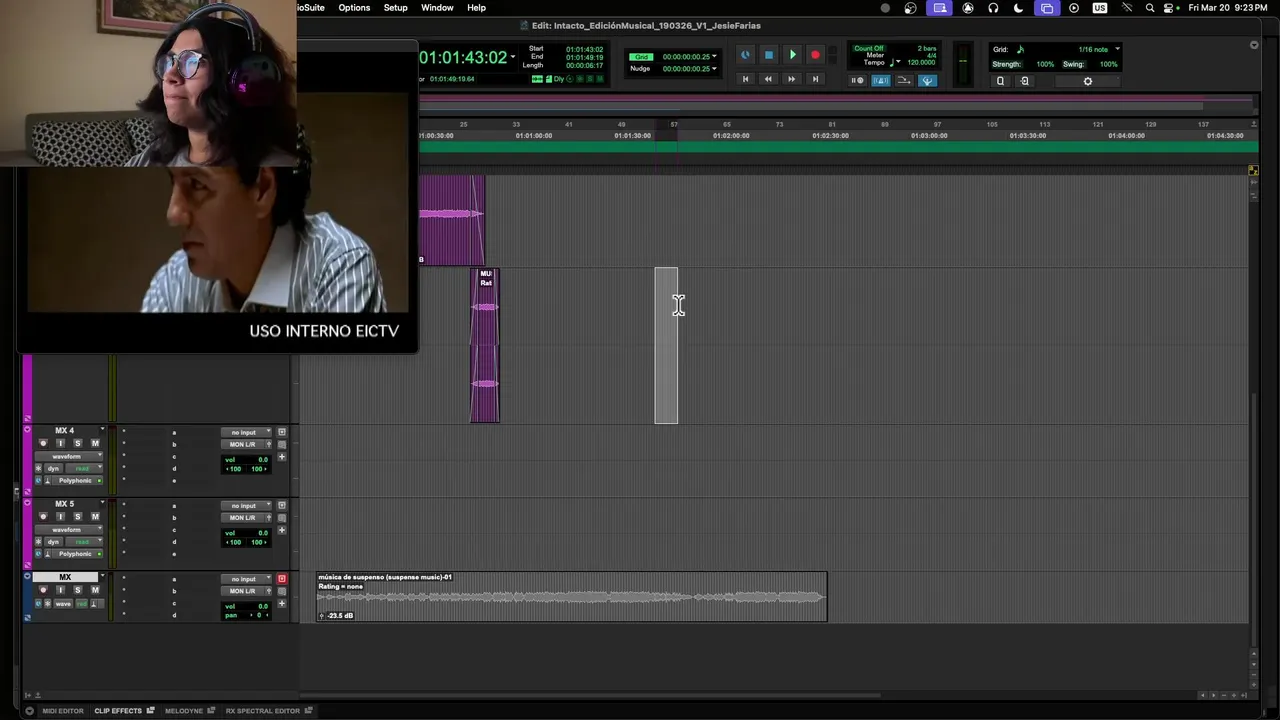1280x720 pixels.
Task: Click the red output window button on MX track
Action: [282, 579]
